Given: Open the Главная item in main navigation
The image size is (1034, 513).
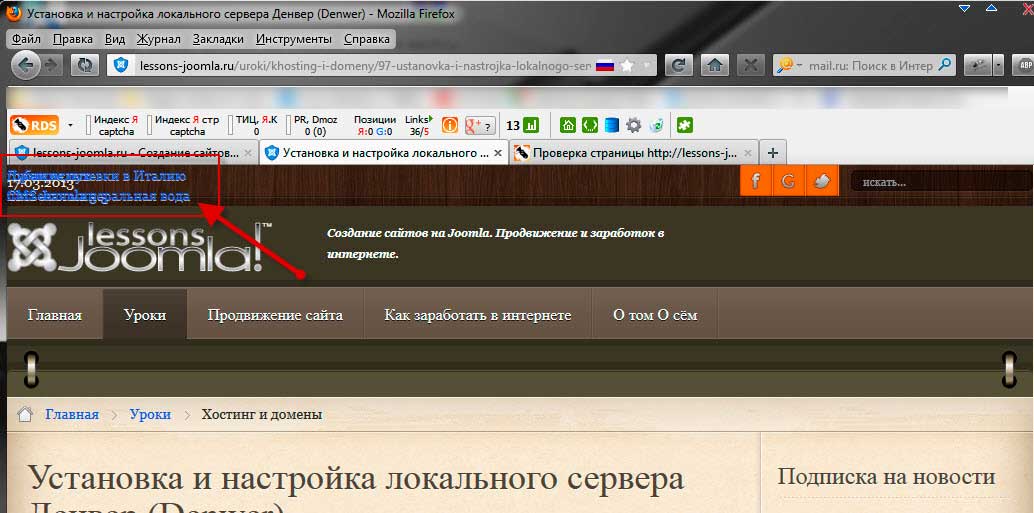Looking at the screenshot, I should point(55,315).
